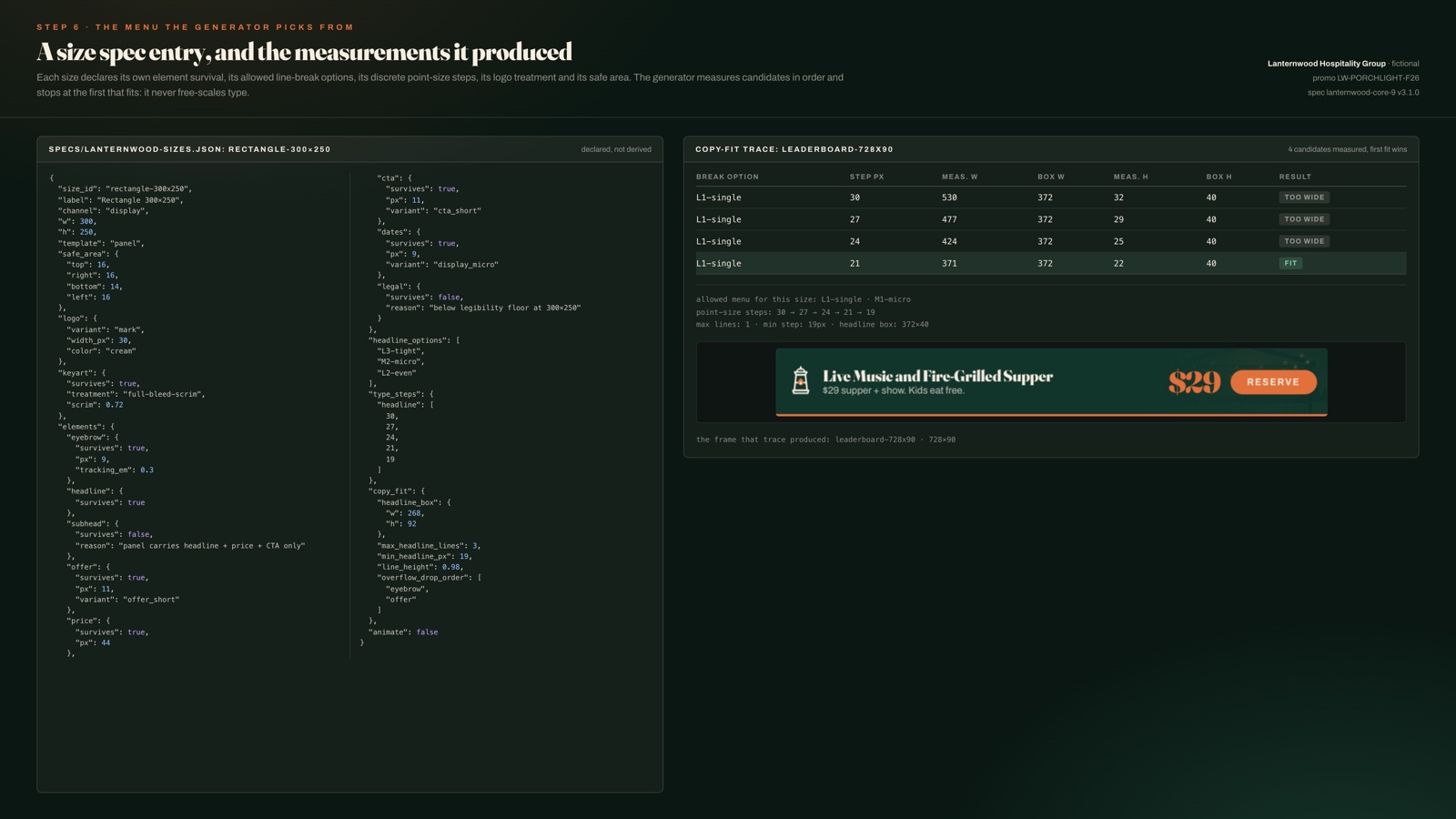Click the "L3-tight" headline option
The height and width of the screenshot is (819, 1456).
[400, 351]
